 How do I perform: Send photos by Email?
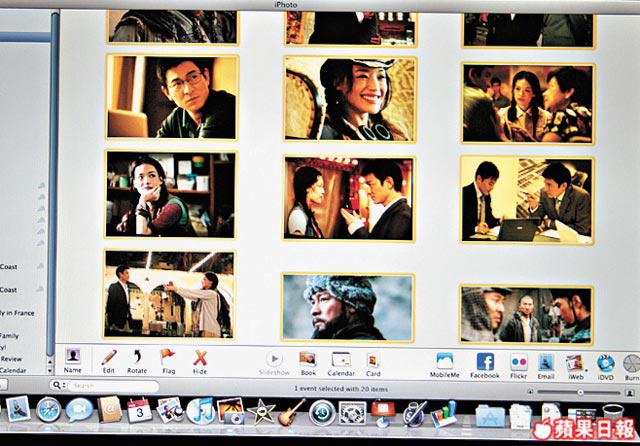[x=546, y=366]
